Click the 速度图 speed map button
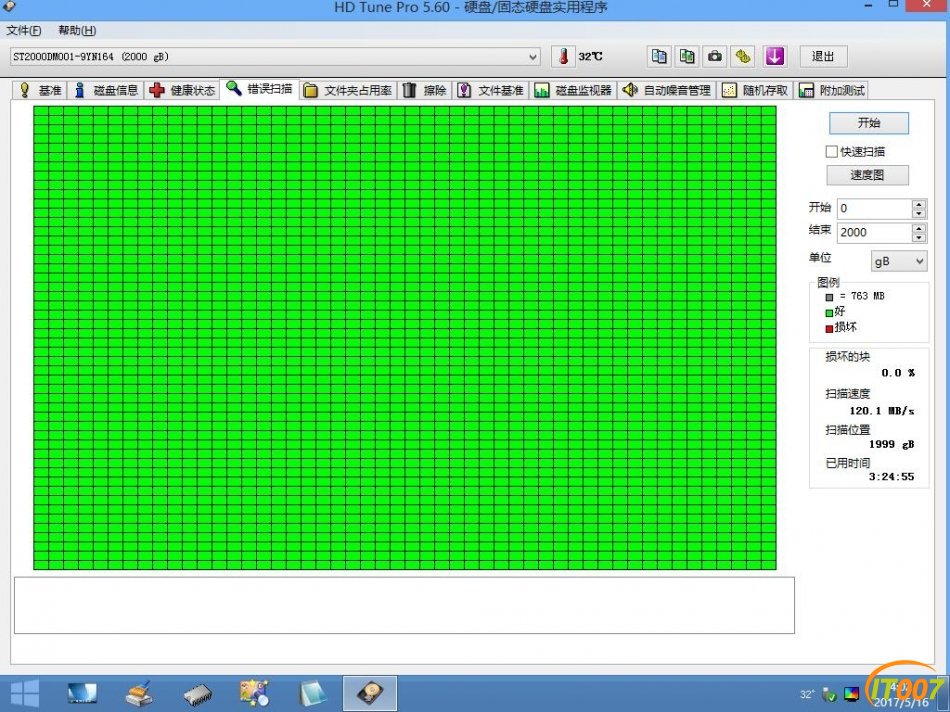 (867, 175)
